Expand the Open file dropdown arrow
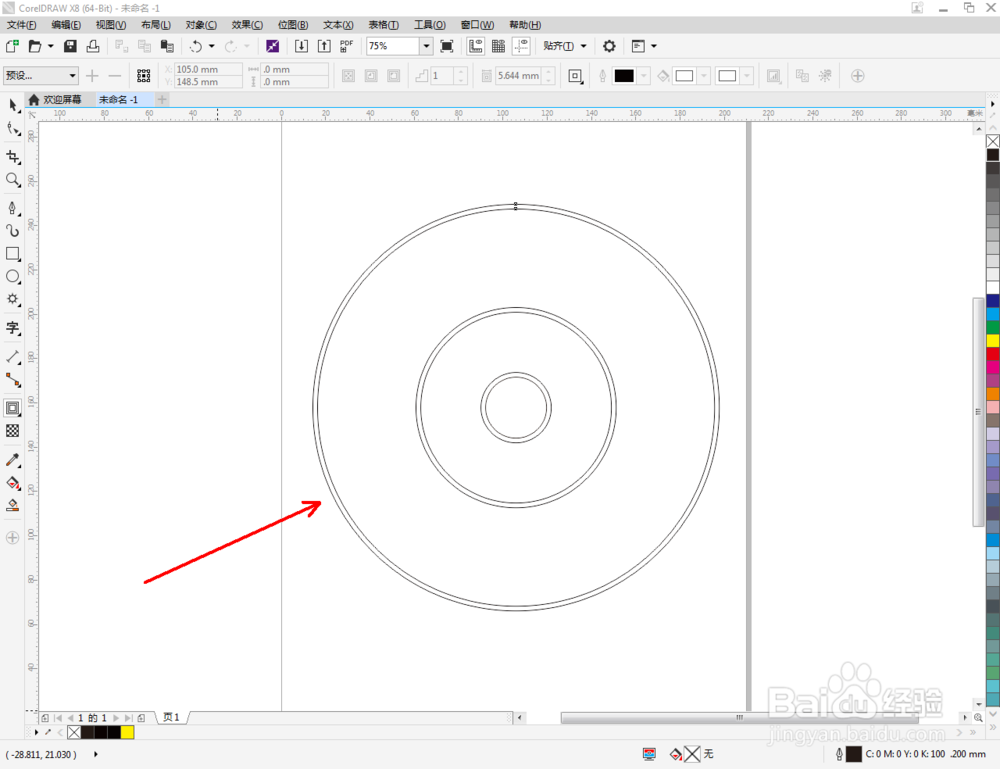 [x=50, y=46]
